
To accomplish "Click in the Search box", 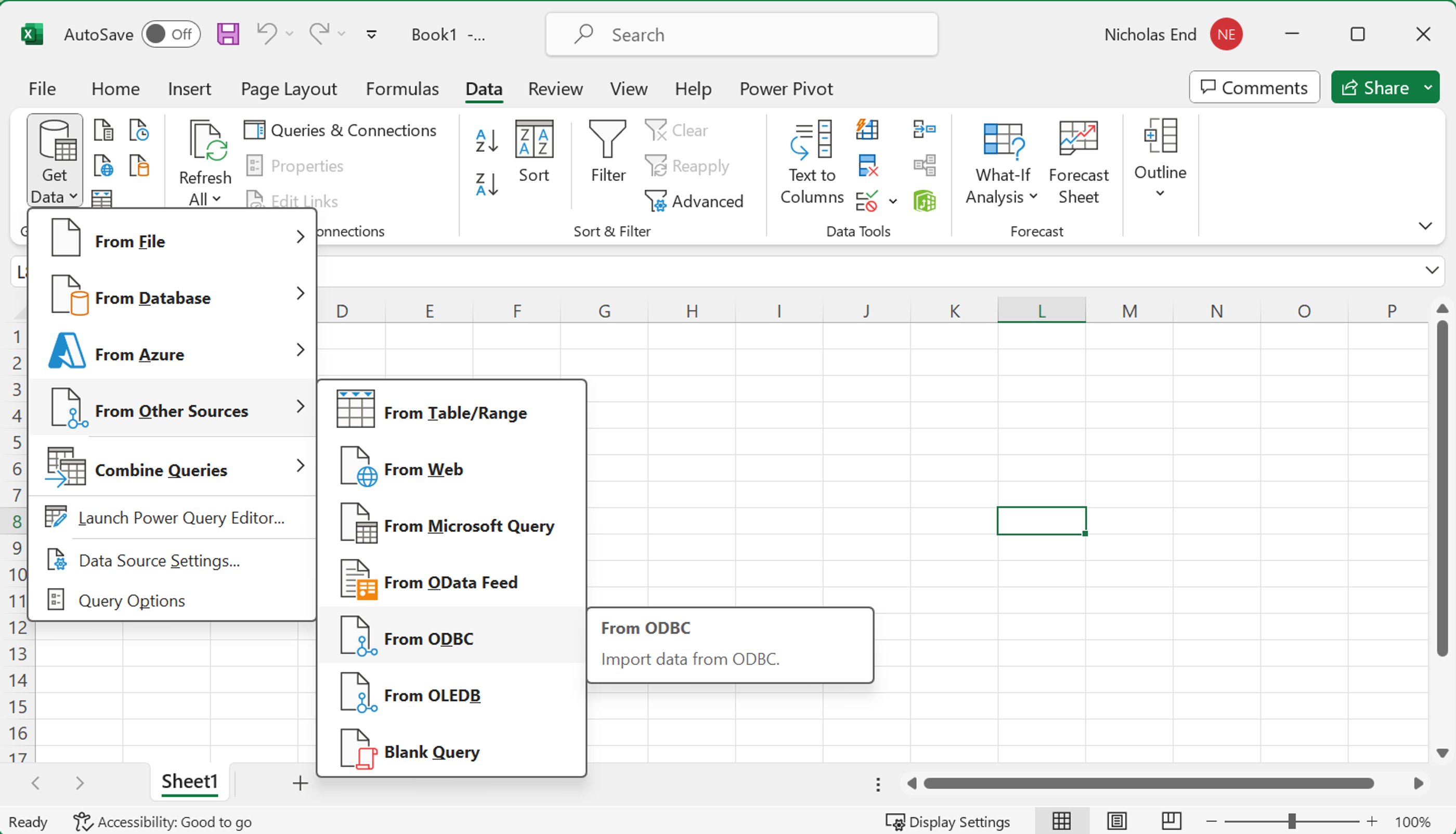I will pos(742,34).
